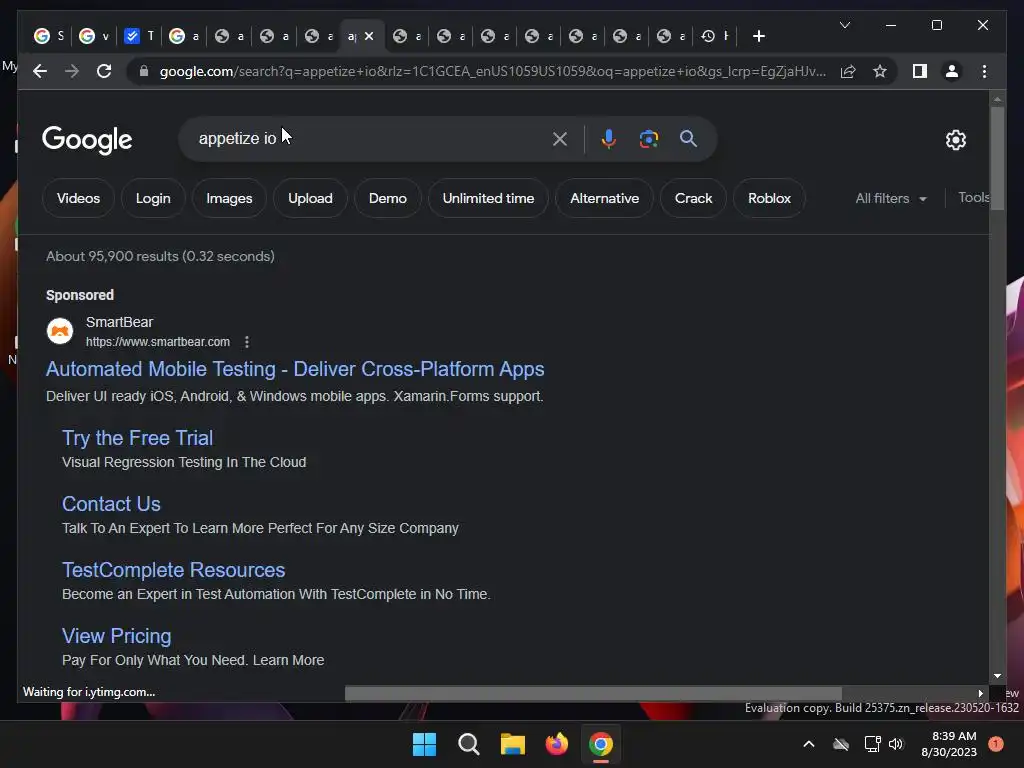Click the SmartBear logo favicon
This screenshot has width=1024, height=768.
tap(60, 331)
